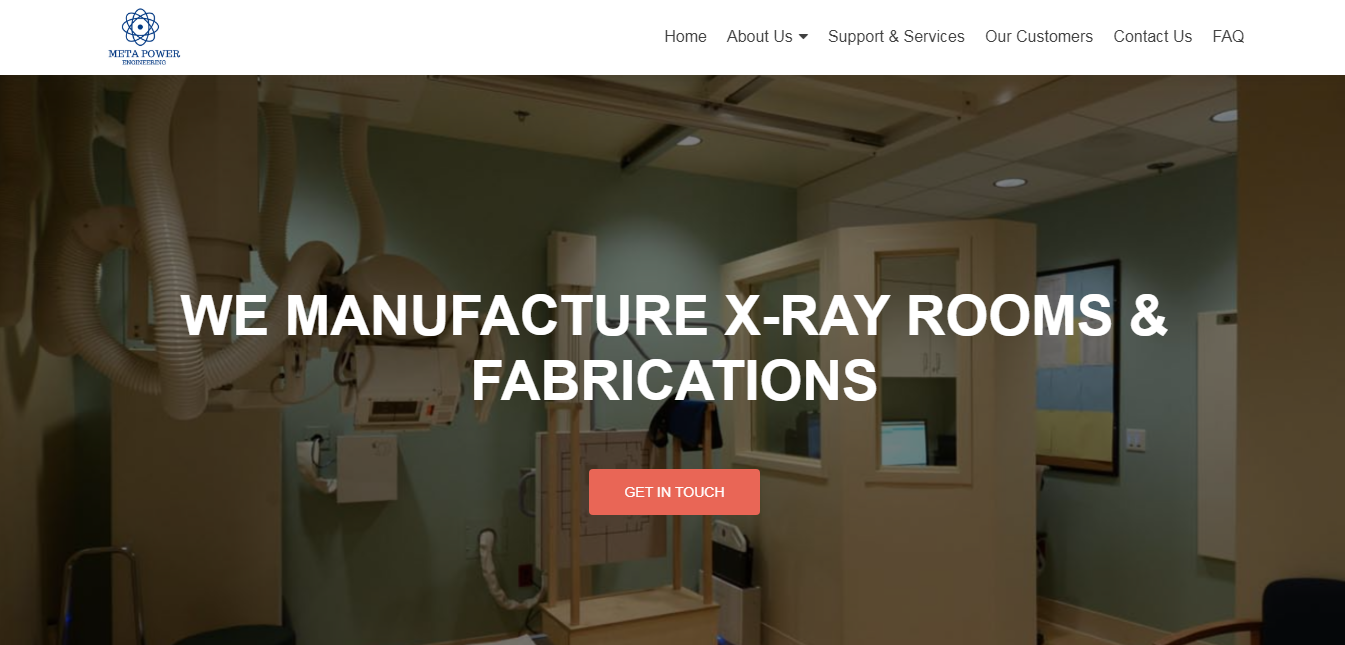Click the X-ray machine head in hero photo
This screenshot has width=1345, height=645.
pos(406,383)
